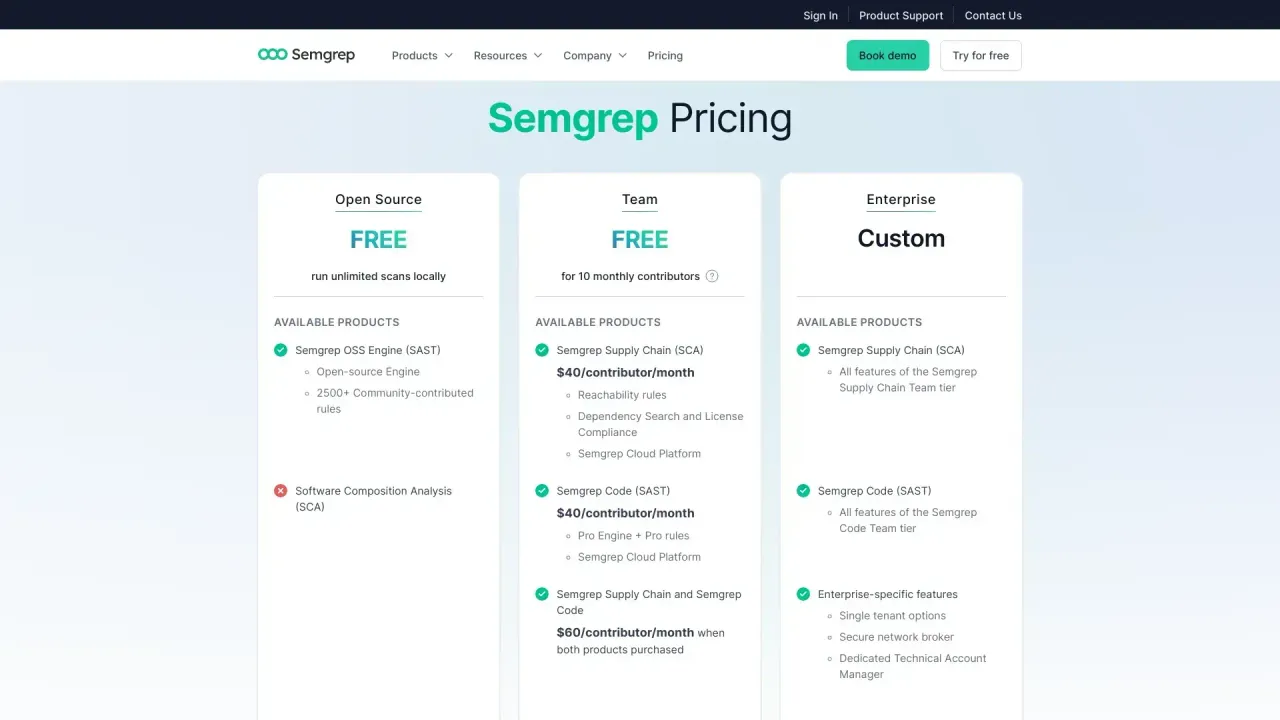This screenshot has height=720, width=1280.
Task: Click 'run unlimited scans locally' text
Action: pyautogui.click(x=378, y=276)
